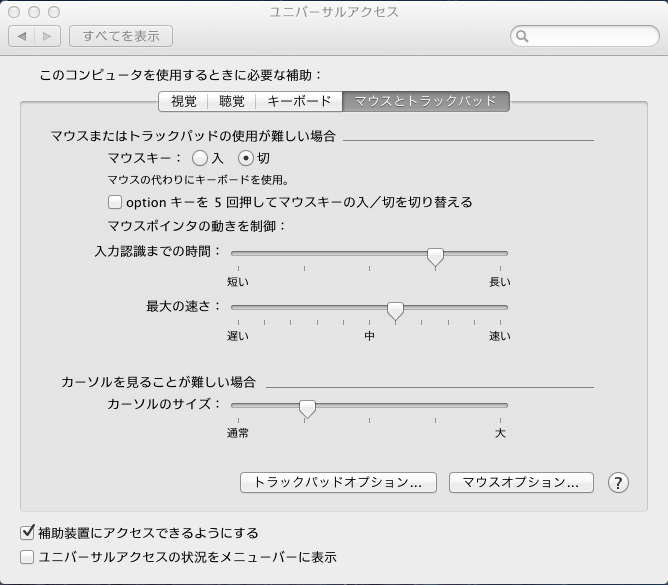Turn mouse keys on with 入 radio button

(200, 158)
